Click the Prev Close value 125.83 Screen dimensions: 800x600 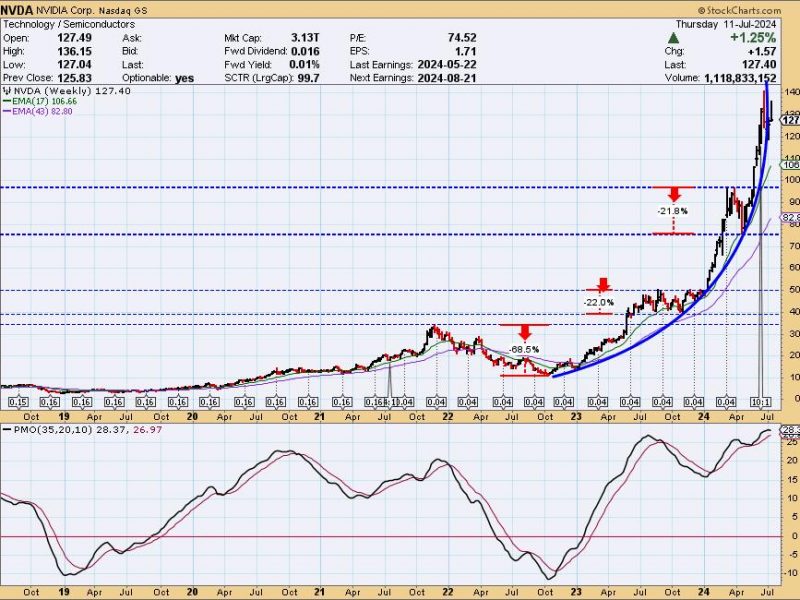pyautogui.click(x=74, y=78)
